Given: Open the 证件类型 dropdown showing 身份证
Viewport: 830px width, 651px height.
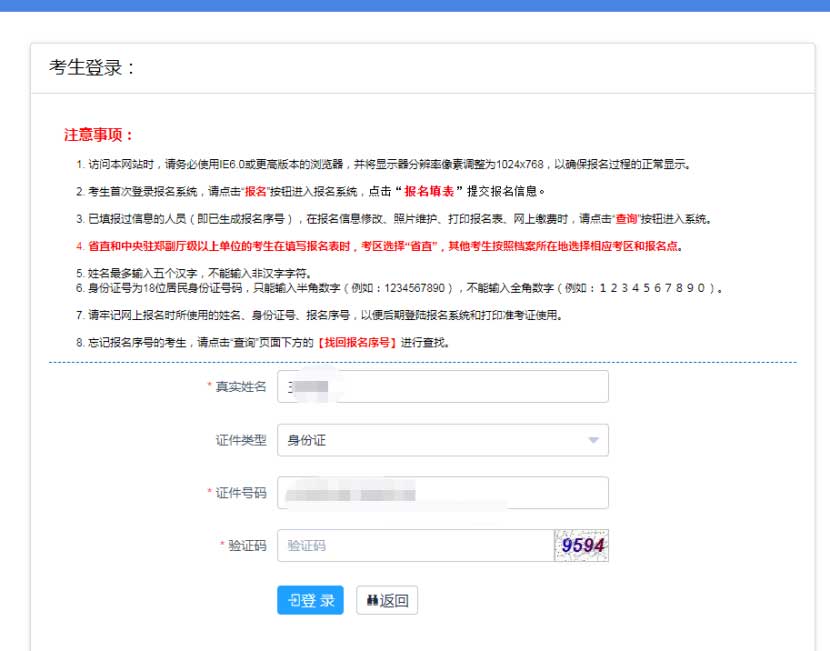Looking at the screenshot, I should coord(442,440).
